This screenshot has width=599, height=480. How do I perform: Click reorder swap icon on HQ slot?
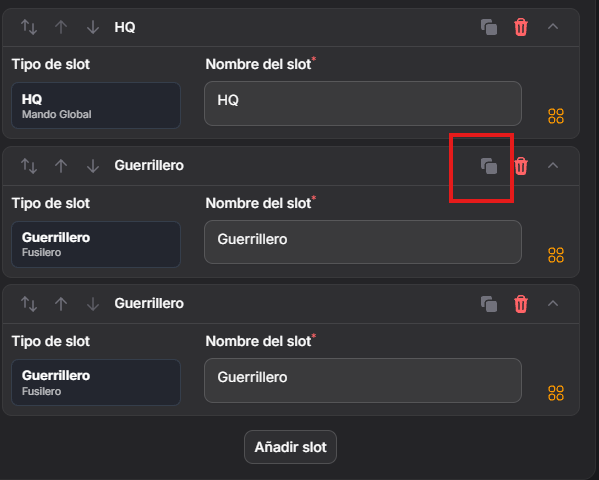click(x=29, y=27)
